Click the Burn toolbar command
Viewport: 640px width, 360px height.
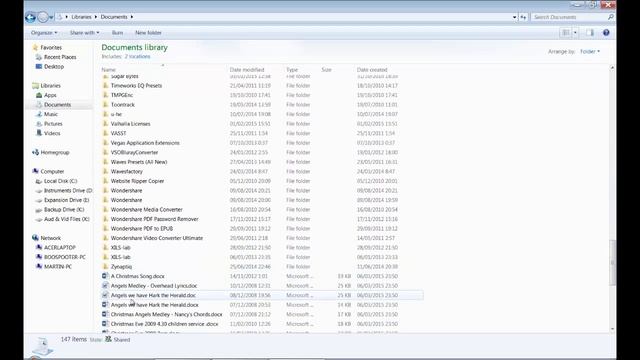click(x=117, y=33)
